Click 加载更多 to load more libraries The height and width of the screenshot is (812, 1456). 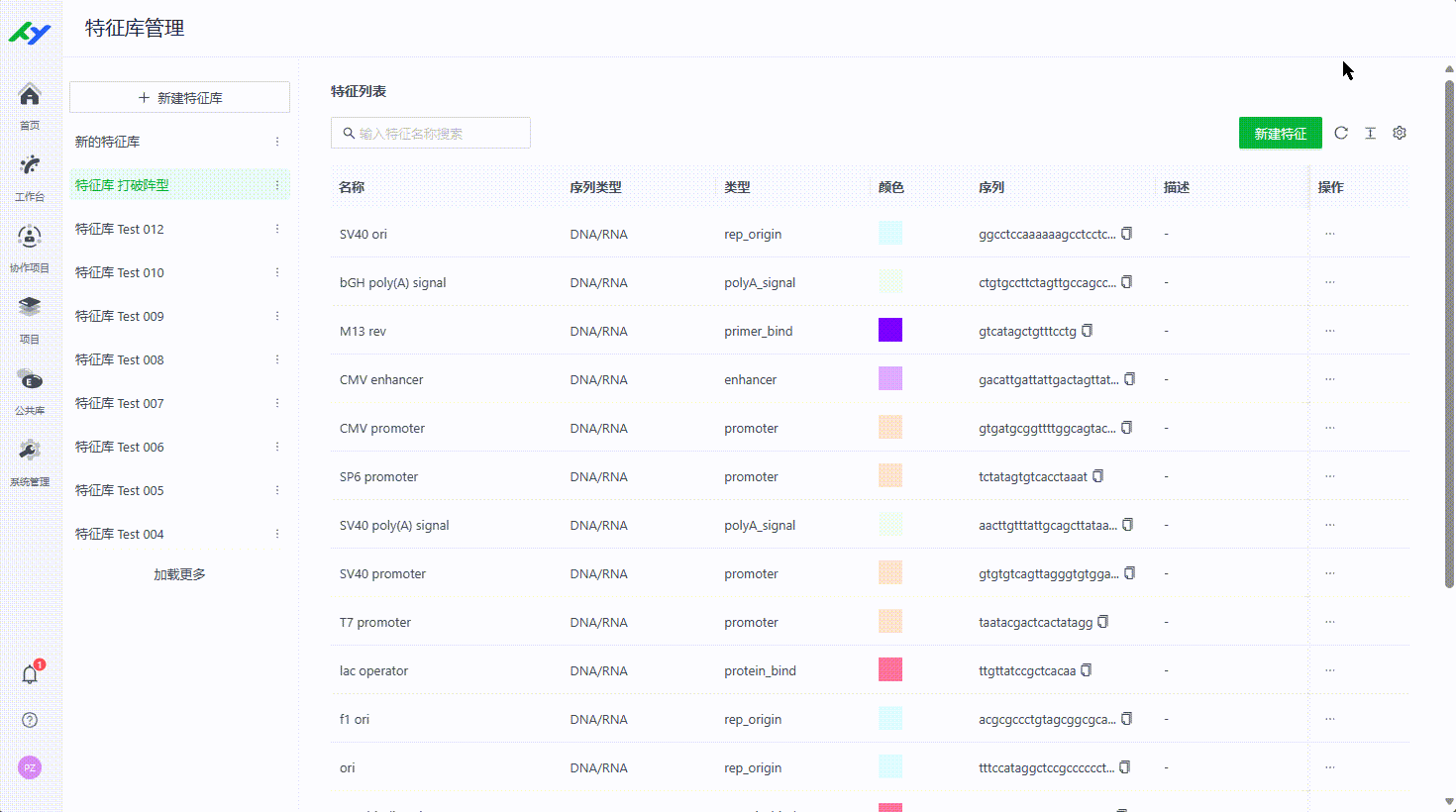click(178, 572)
